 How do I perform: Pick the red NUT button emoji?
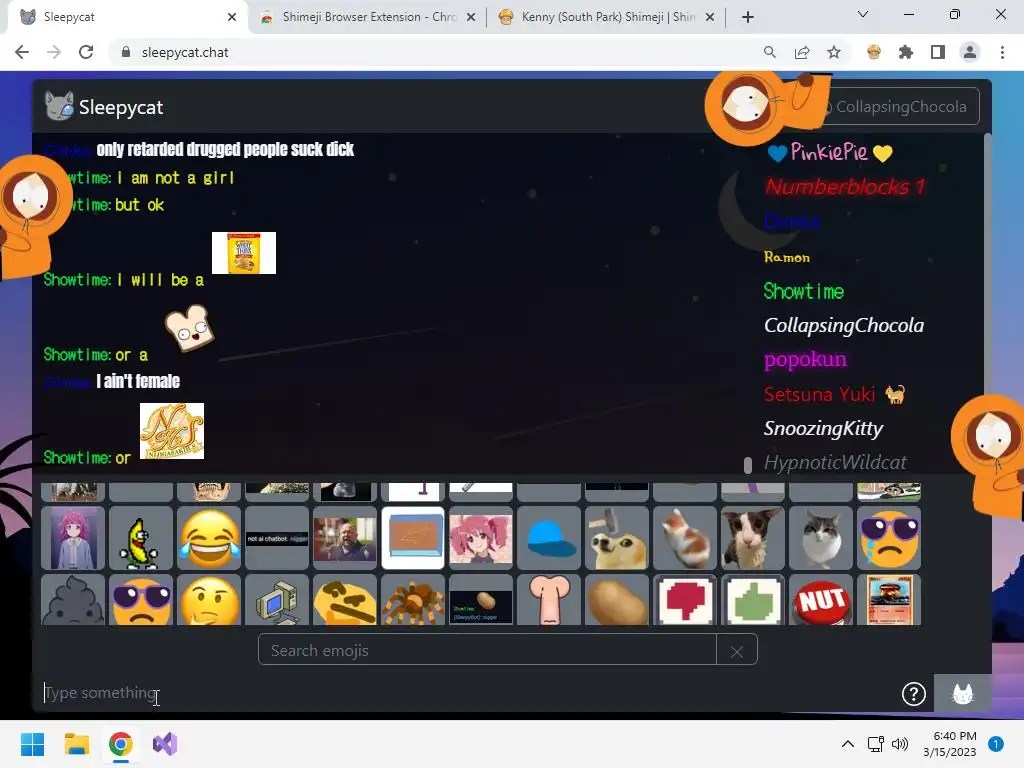[x=821, y=600]
